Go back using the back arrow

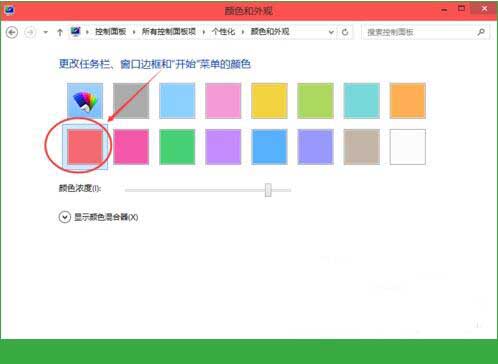point(12,32)
